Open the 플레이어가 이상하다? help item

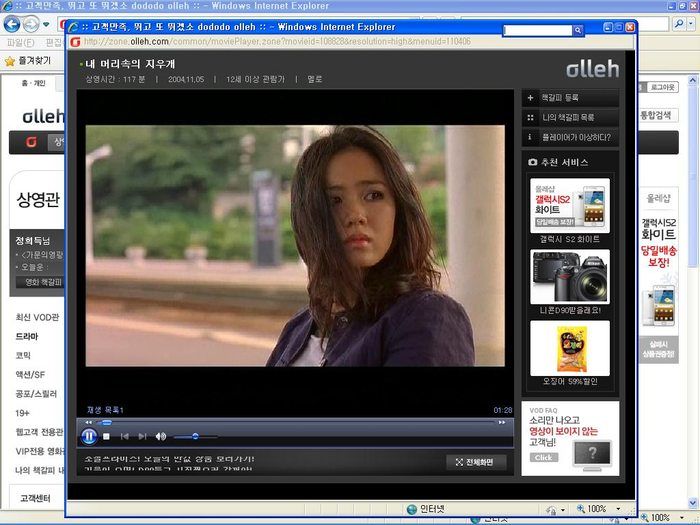[570, 138]
